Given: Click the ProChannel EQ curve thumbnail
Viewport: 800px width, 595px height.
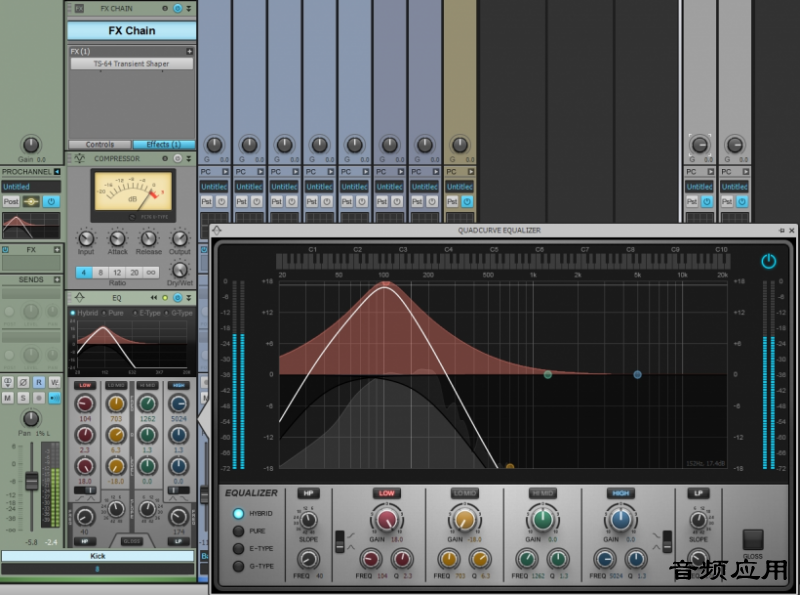Looking at the screenshot, I should (x=31, y=226).
